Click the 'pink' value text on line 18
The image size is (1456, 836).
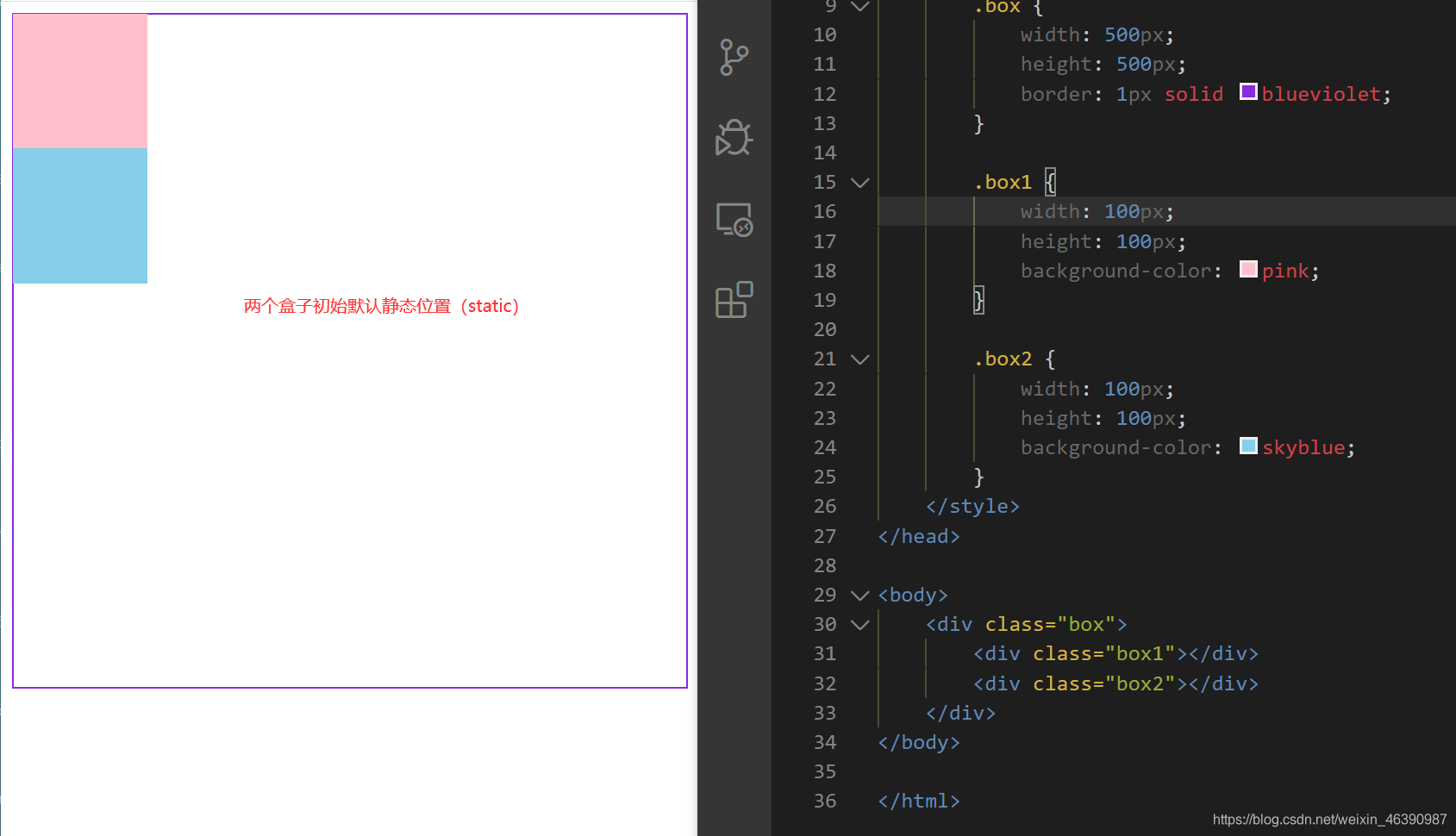(1285, 271)
